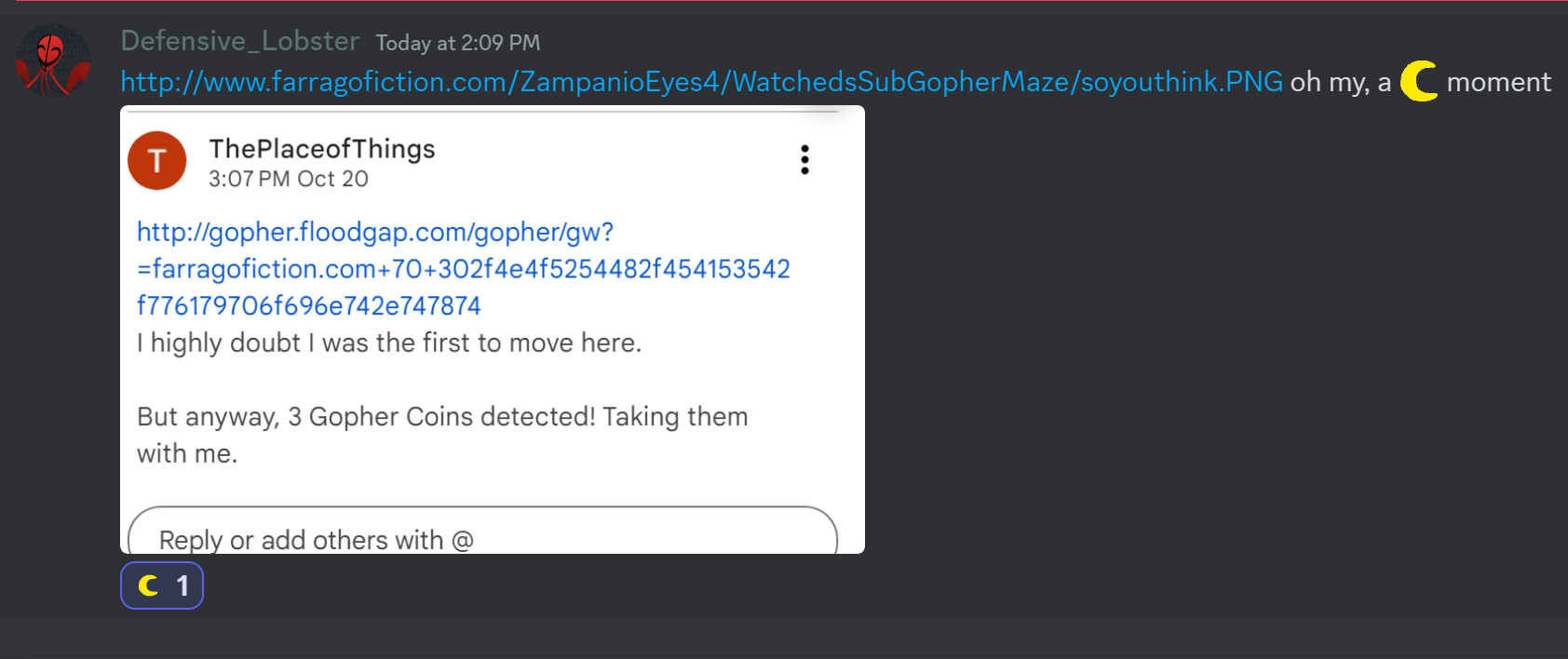Click the reaction count number 1
This screenshot has width=1568, height=659.
[x=182, y=585]
